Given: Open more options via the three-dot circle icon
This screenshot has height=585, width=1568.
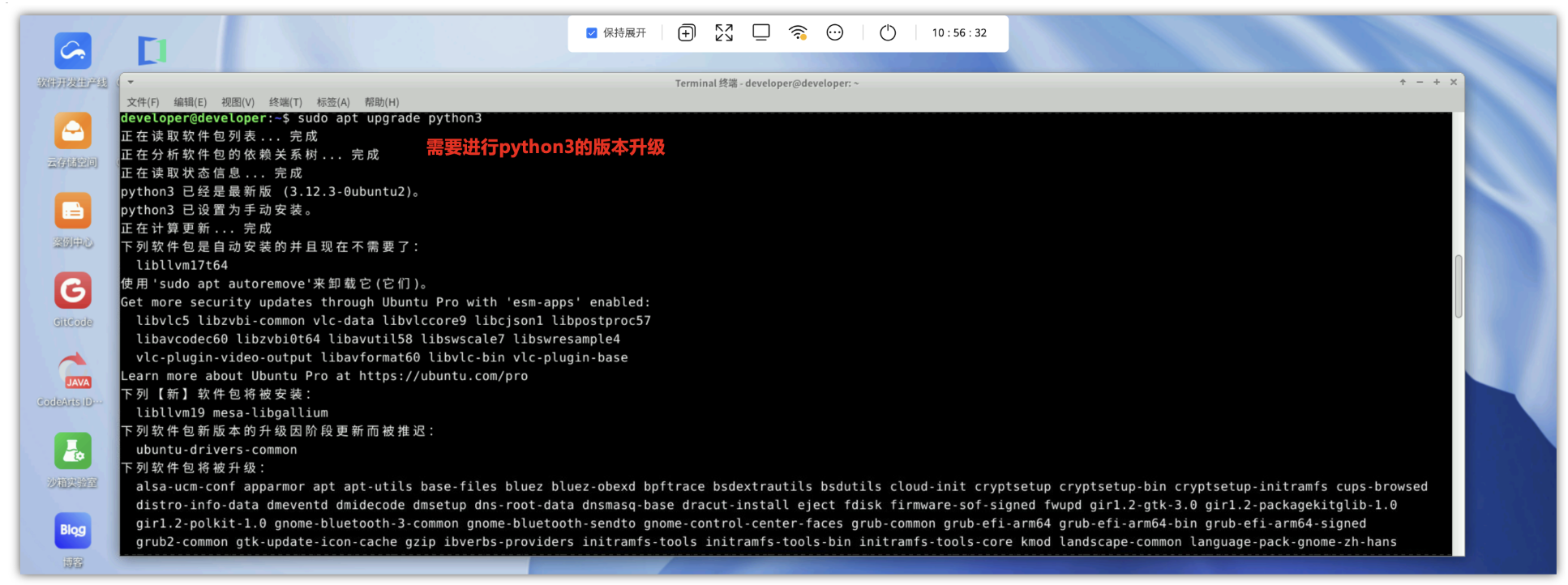Looking at the screenshot, I should 835,33.
